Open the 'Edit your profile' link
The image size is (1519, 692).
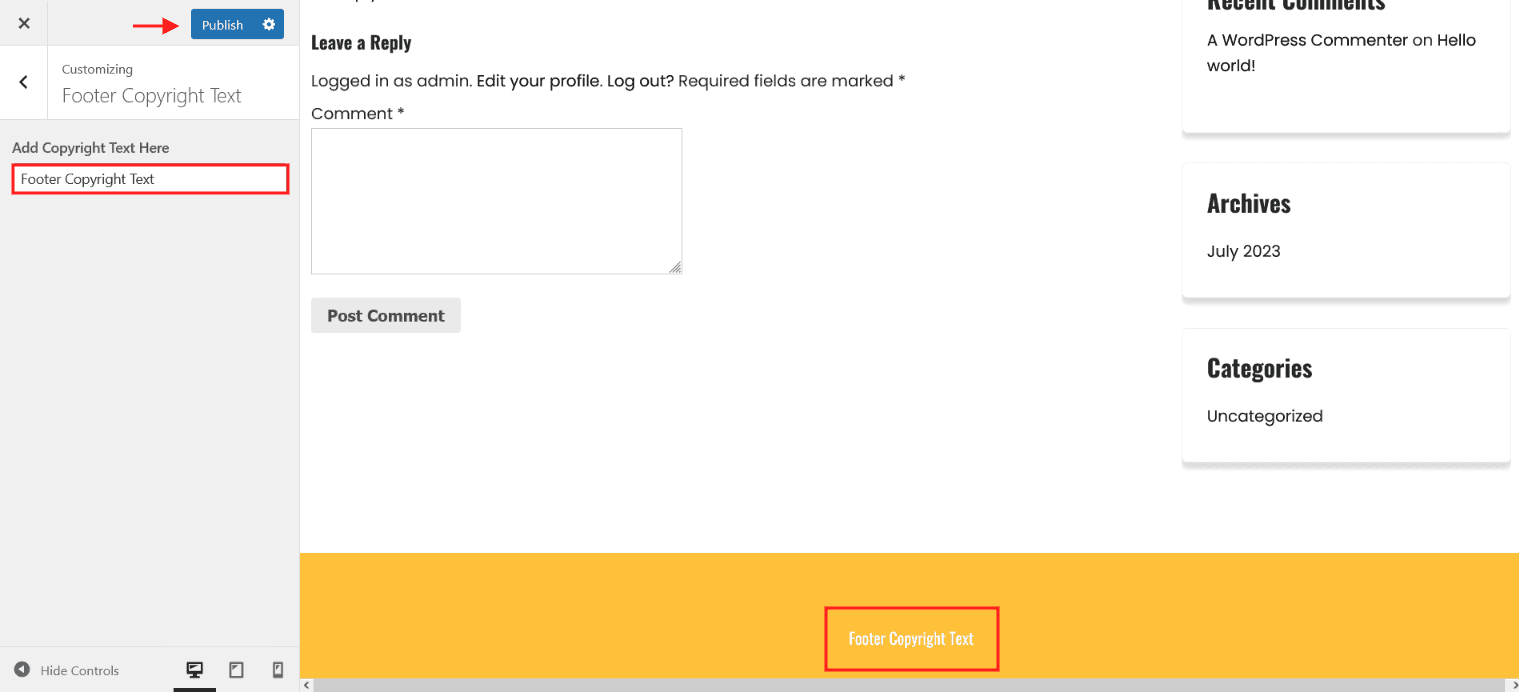coord(539,80)
